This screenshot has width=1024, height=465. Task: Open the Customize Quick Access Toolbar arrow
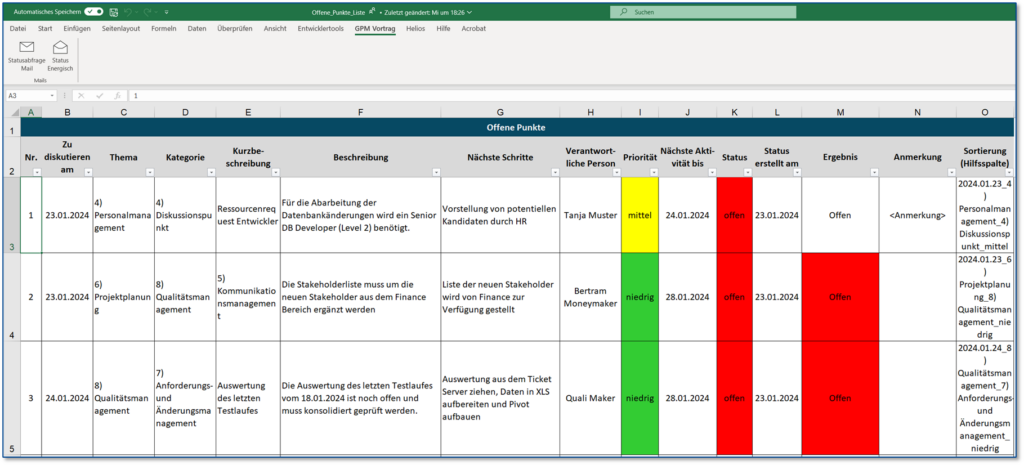click(x=166, y=12)
